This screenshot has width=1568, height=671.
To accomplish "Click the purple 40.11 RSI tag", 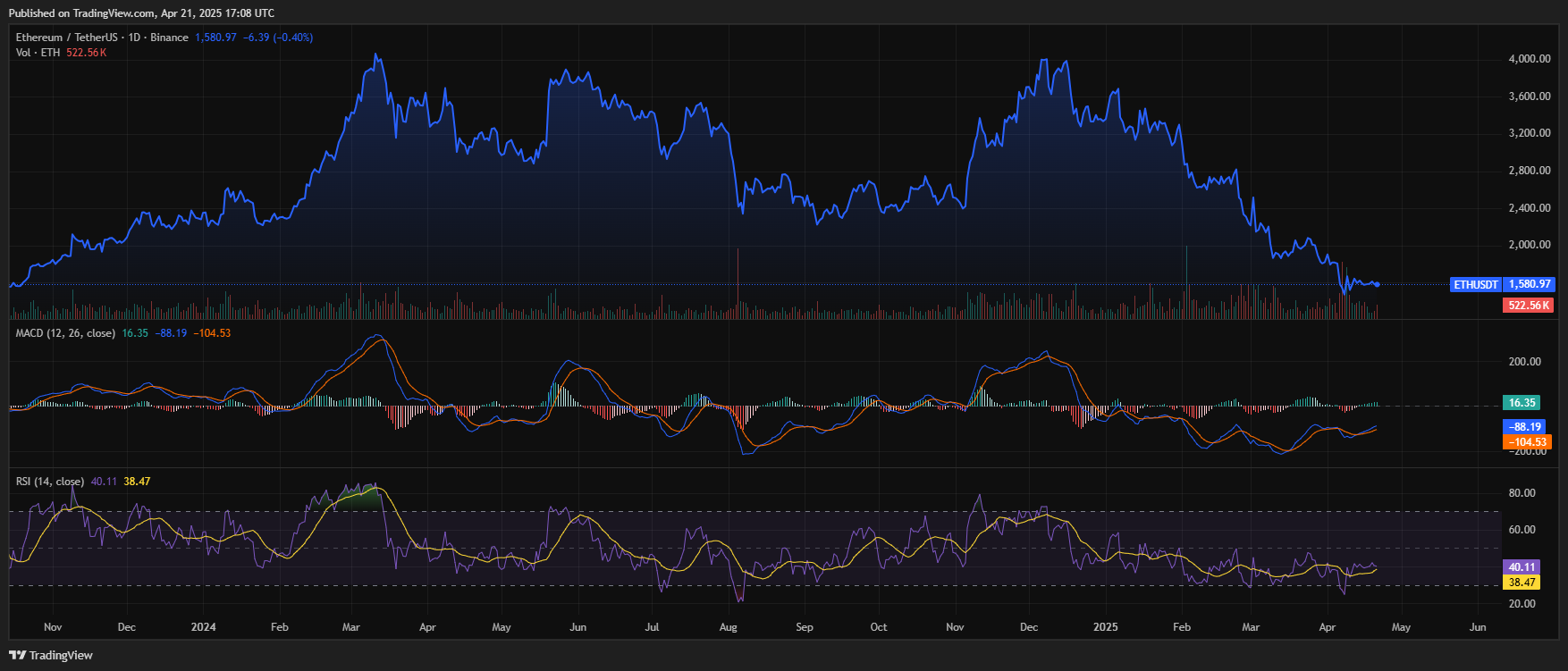I will click(1522, 567).
